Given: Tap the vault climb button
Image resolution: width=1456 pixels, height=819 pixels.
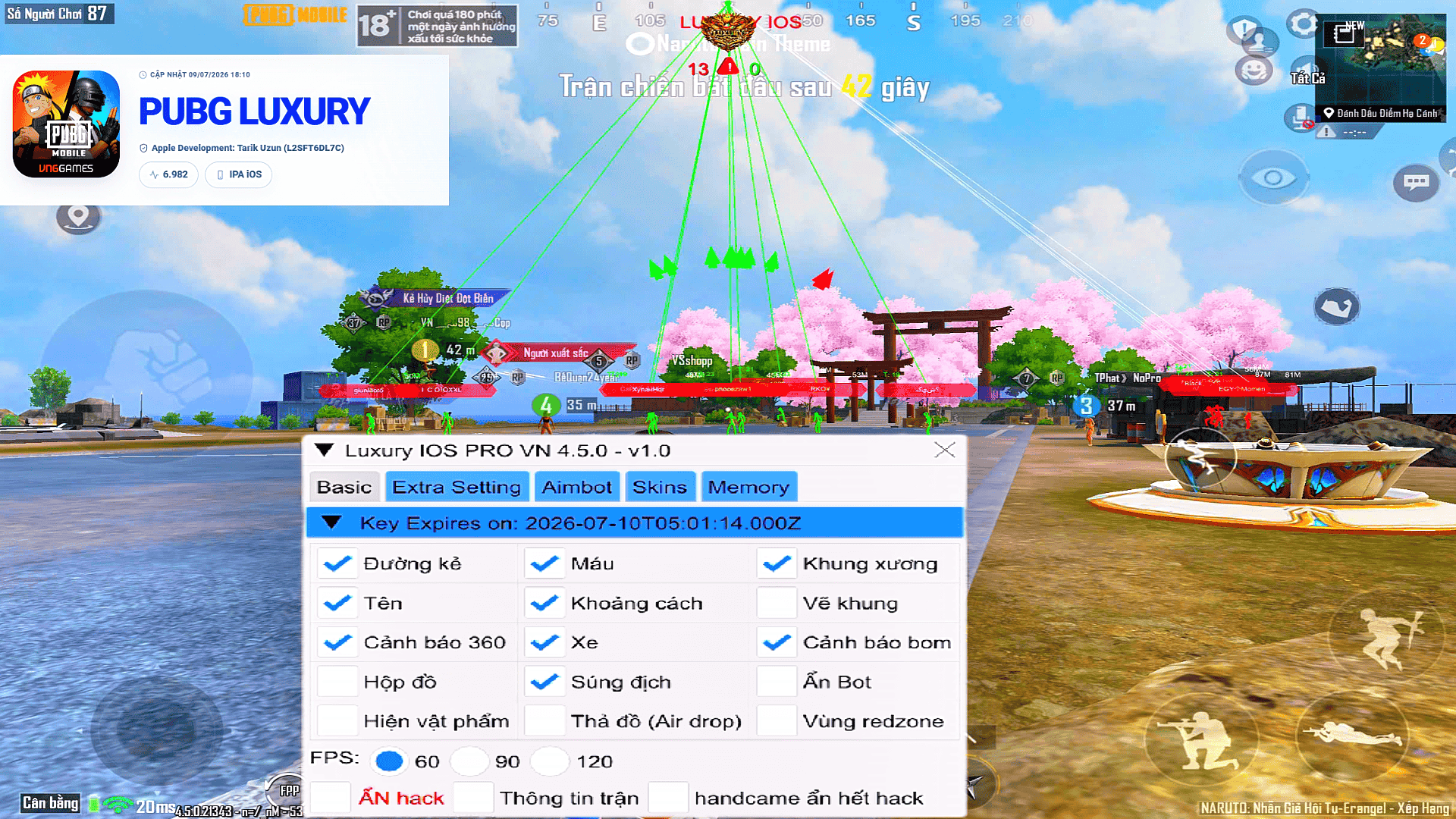Looking at the screenshot, I should click(x=1200, y=457).
